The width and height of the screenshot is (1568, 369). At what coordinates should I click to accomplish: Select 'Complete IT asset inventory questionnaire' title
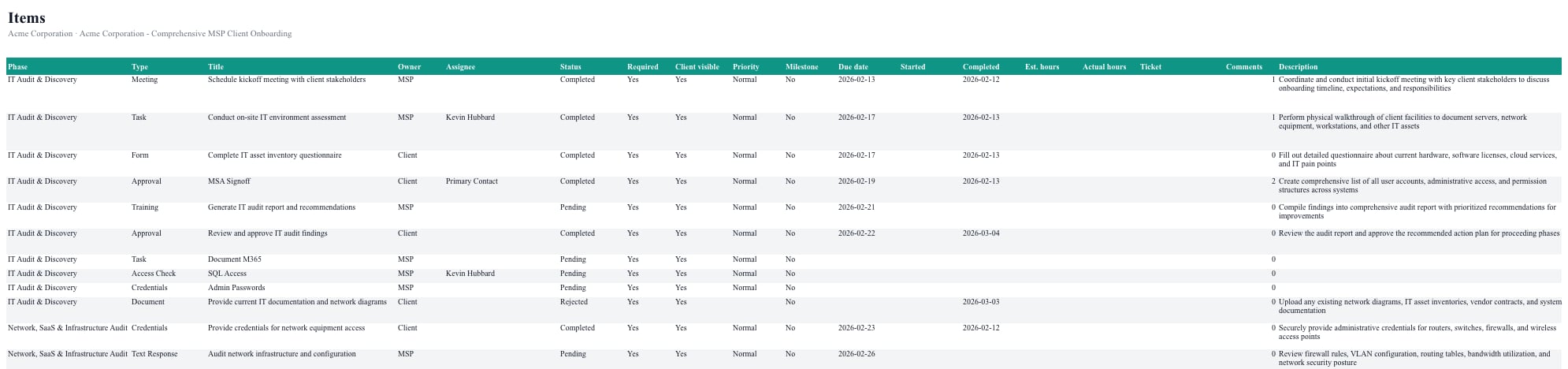click(275, 155)
